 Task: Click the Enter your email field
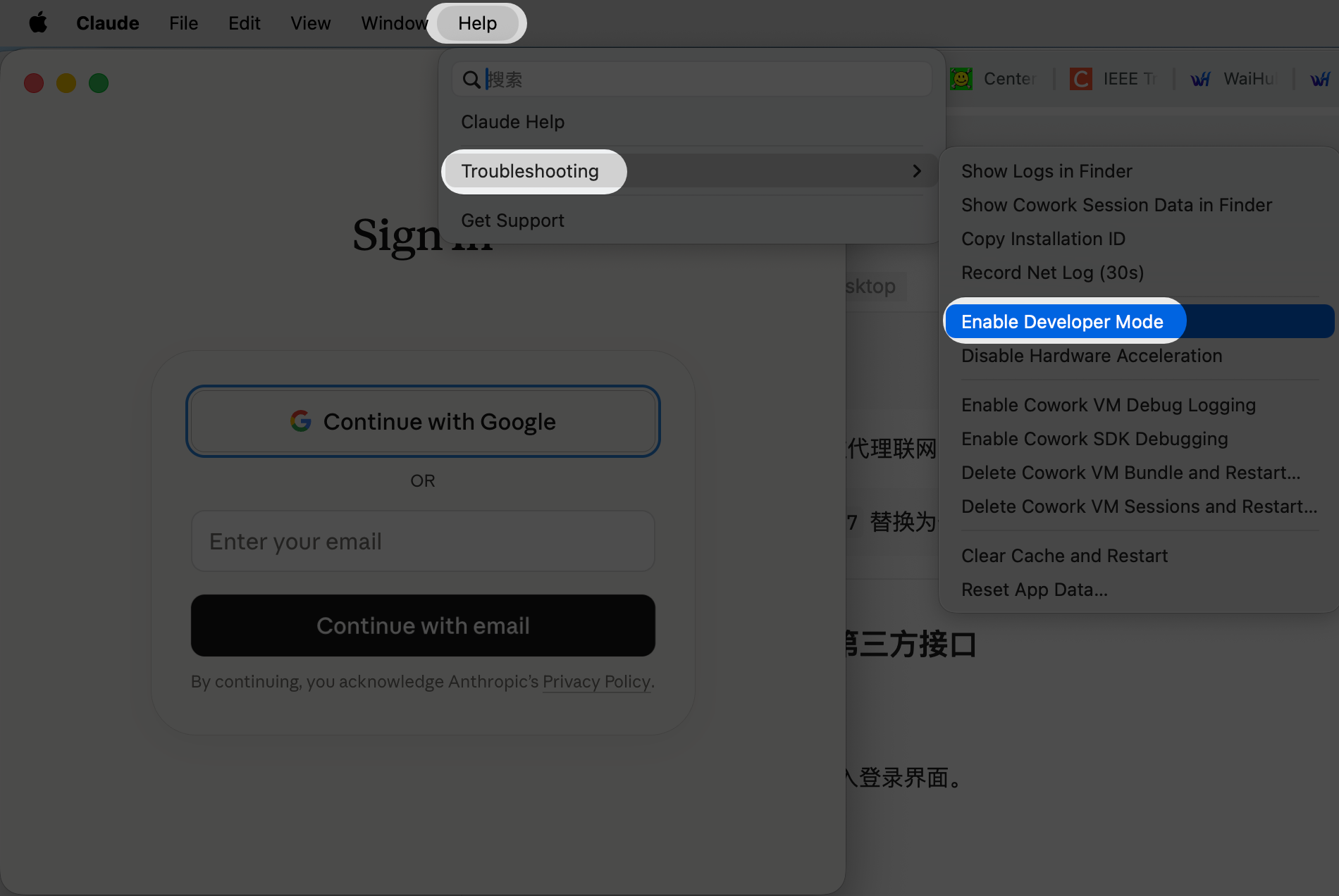click(423, 541)
